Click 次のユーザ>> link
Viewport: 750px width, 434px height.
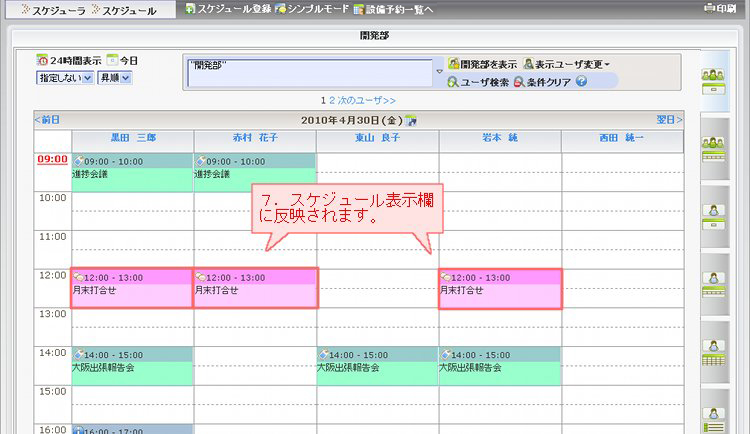point(367,100)
